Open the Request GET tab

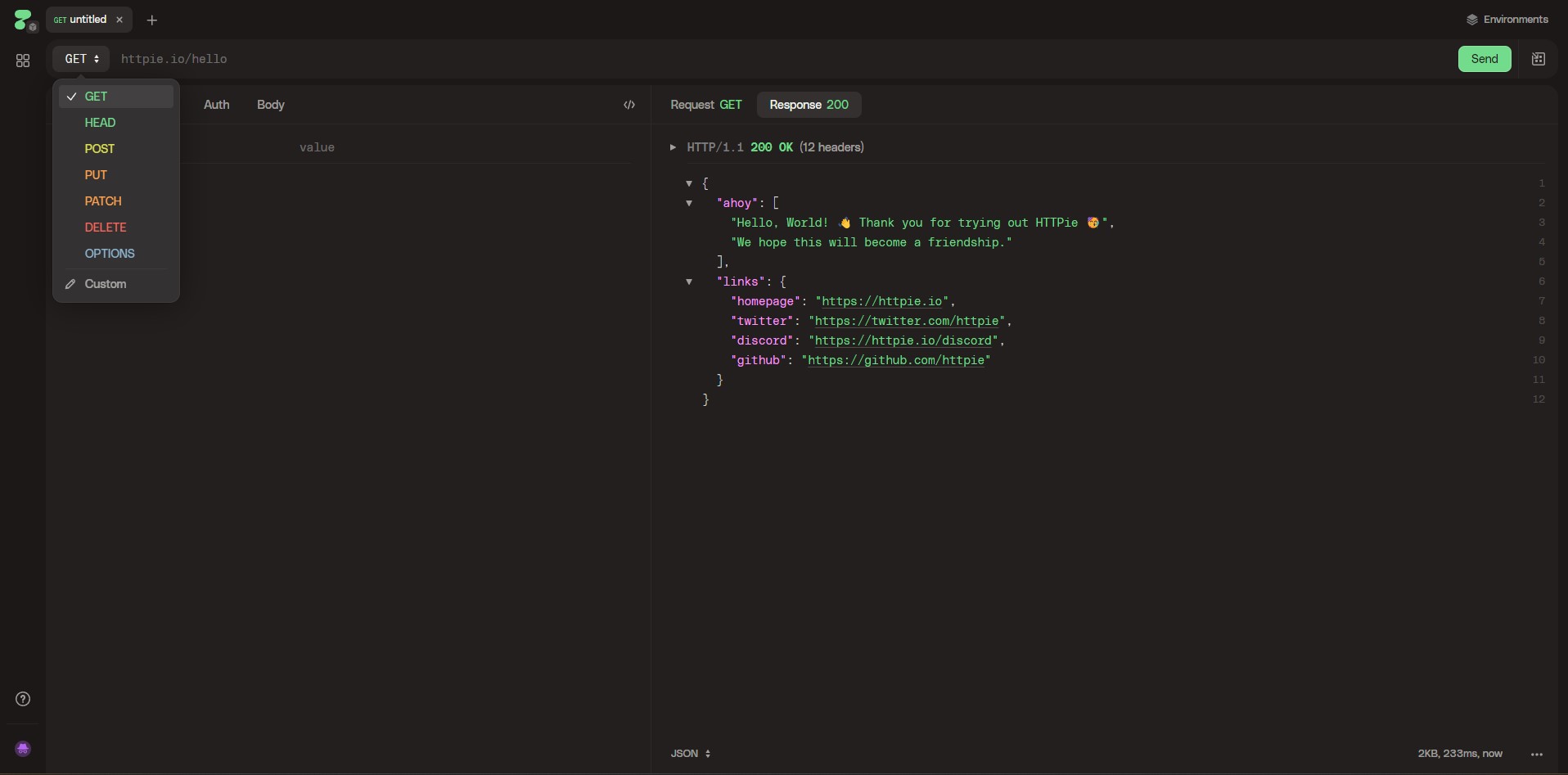coord(706,105)
